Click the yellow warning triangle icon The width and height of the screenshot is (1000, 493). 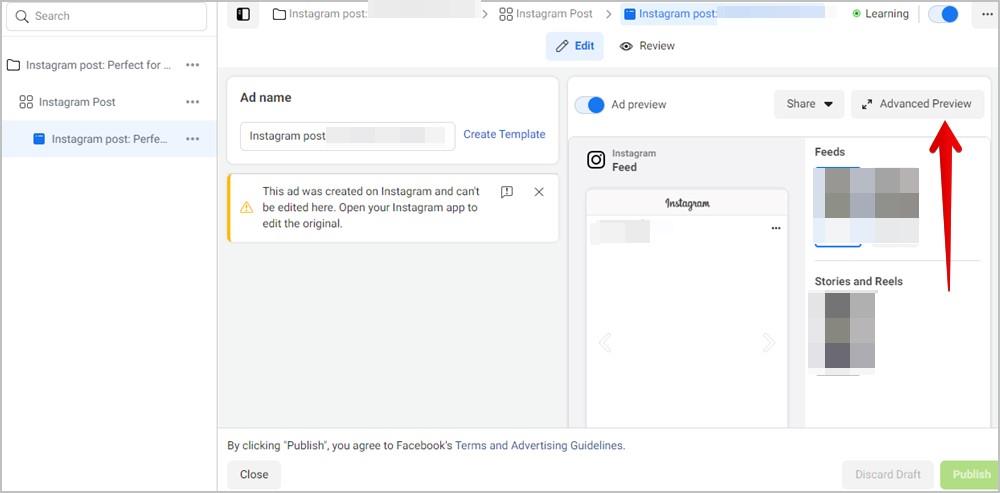click(x=246, y=208)
